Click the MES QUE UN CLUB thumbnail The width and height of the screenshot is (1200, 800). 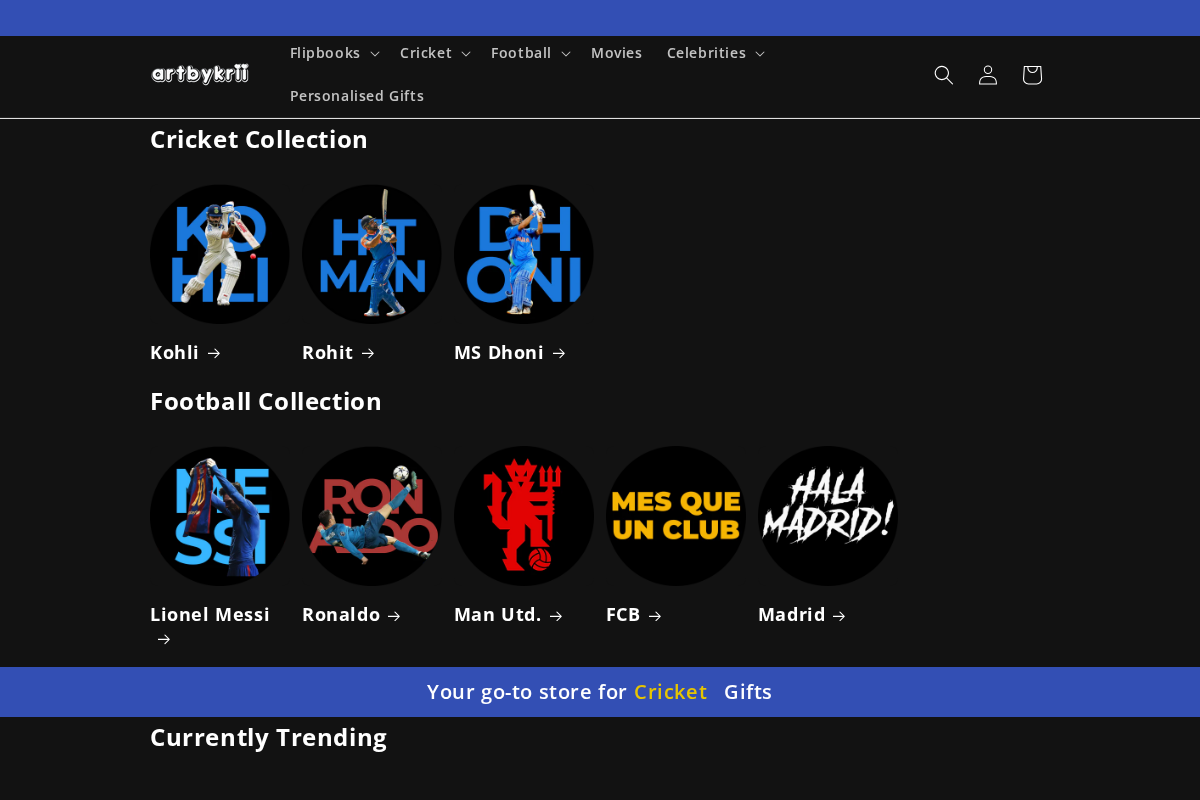(x=675, y=516)
